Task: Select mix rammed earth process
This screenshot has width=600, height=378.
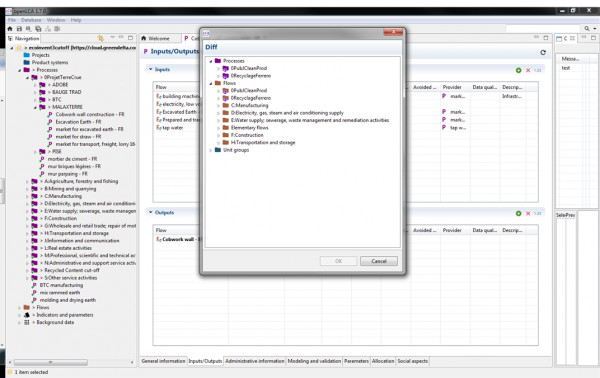Action: point(60,293)
